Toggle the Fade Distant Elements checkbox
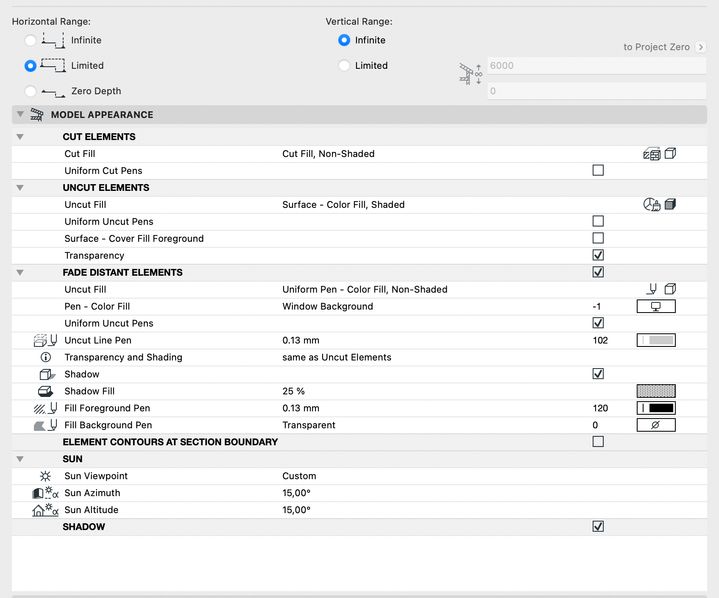The width and height of the screenshot is (719, 598). 598,272
